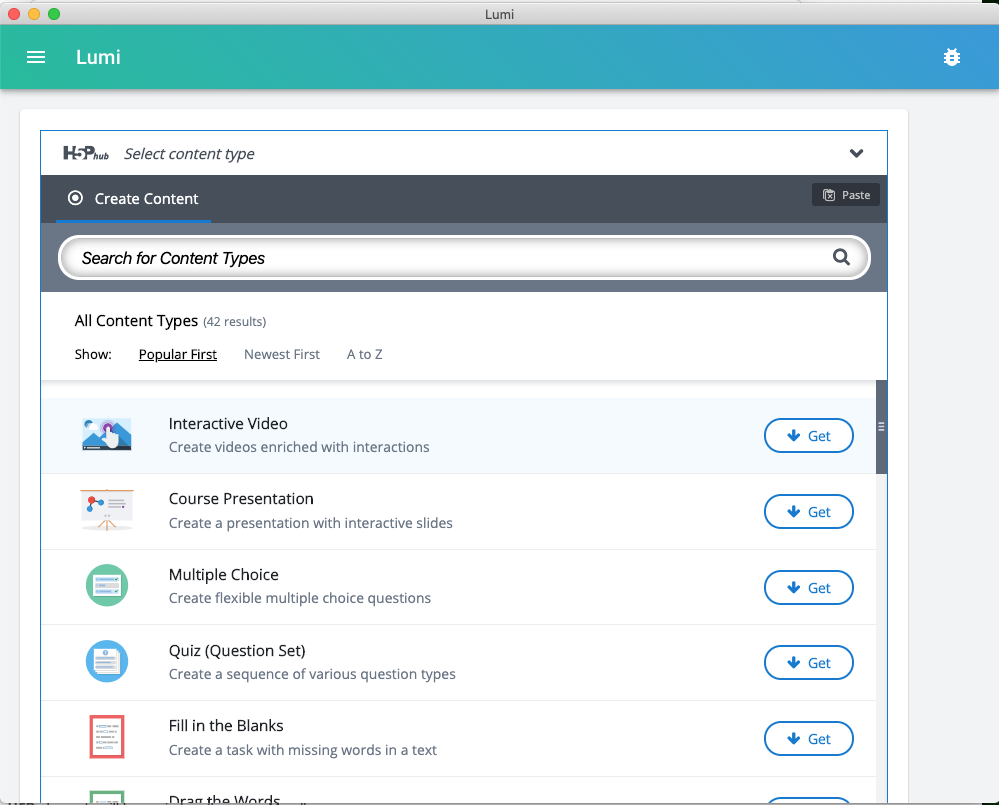The image size is (999, 805).
Task: Click 'Create flexible multiple choice questions' description
Action: 299,598
